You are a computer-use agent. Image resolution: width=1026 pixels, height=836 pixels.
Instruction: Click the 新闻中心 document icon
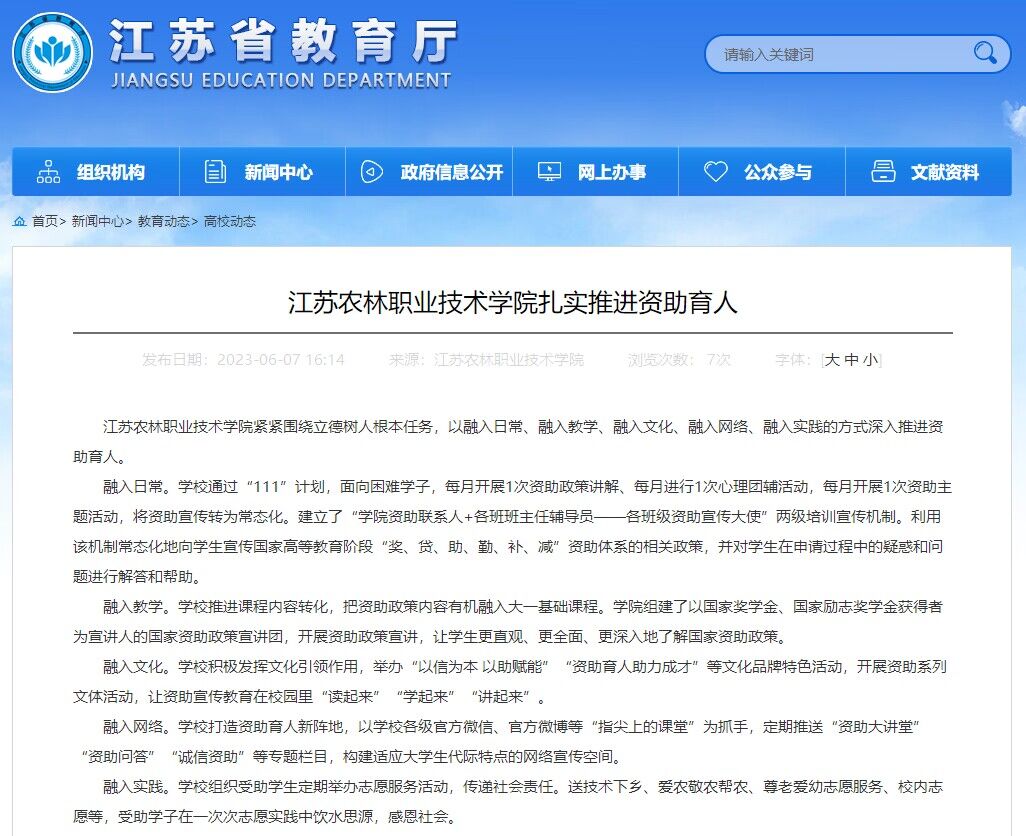point(215,172)
